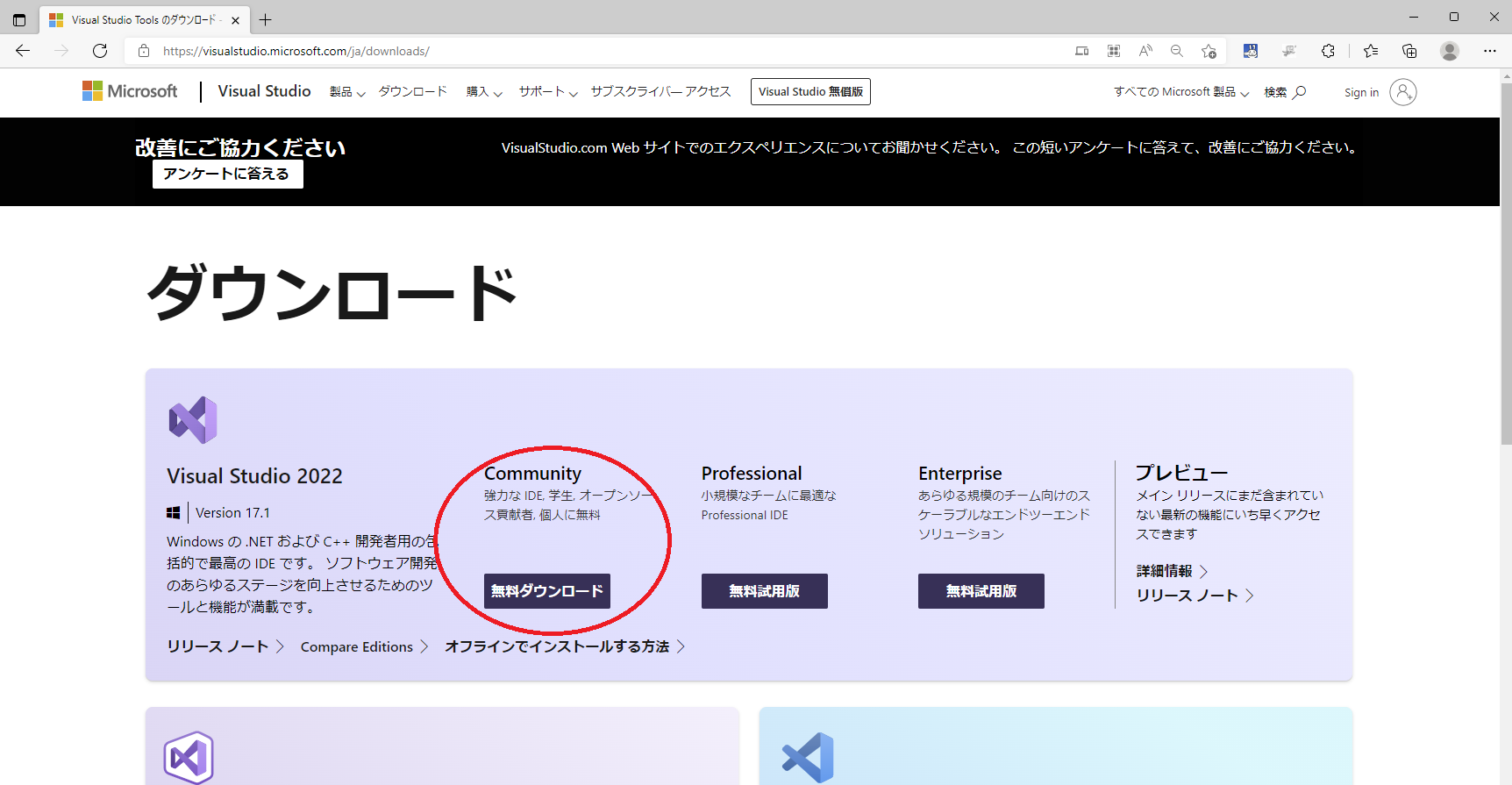Click the Visual Studio for Mac logo
The width and height of the screenshot is (1512, 785).
(189, 757)
